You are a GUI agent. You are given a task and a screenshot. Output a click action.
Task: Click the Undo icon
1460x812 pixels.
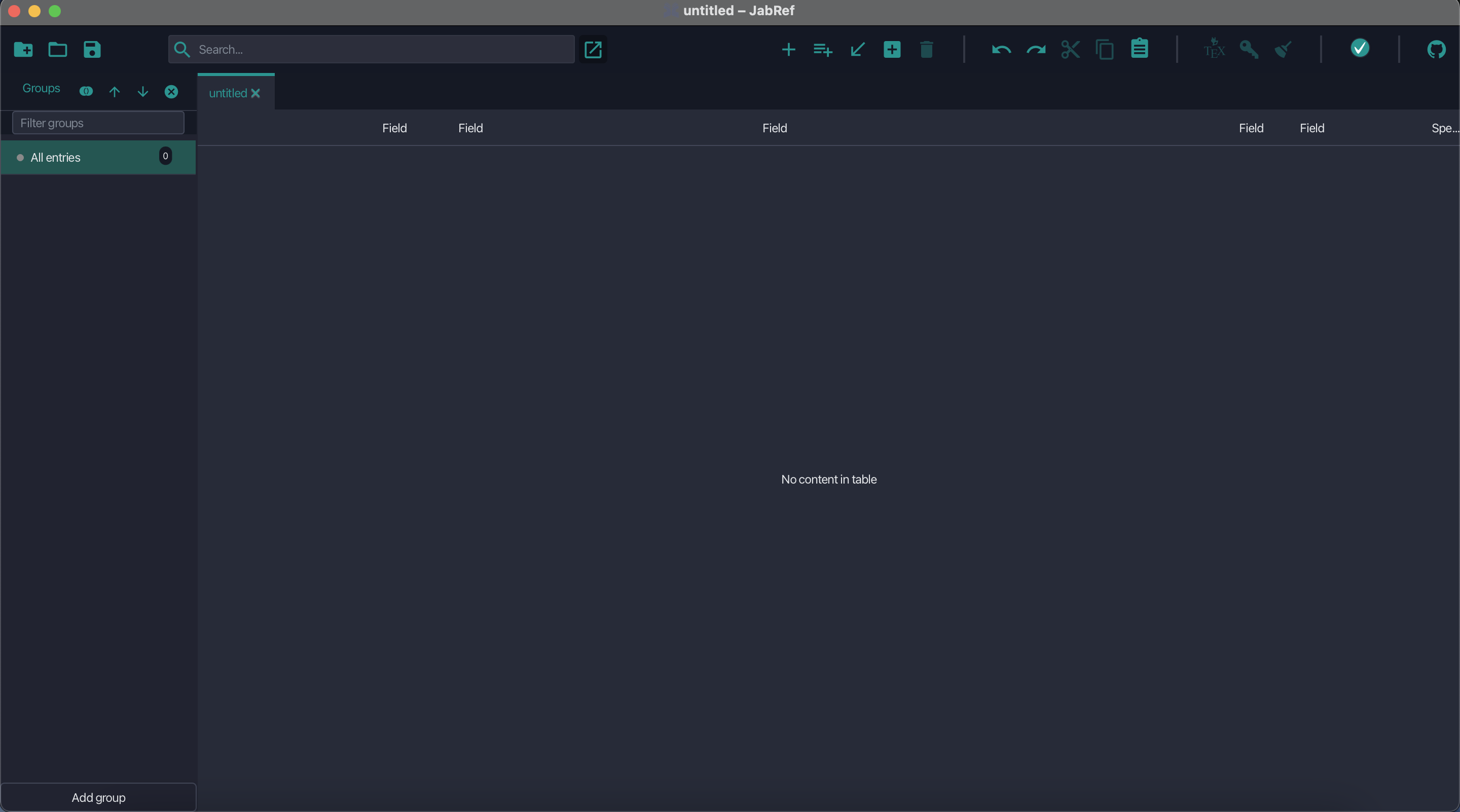pos(1001,49)
